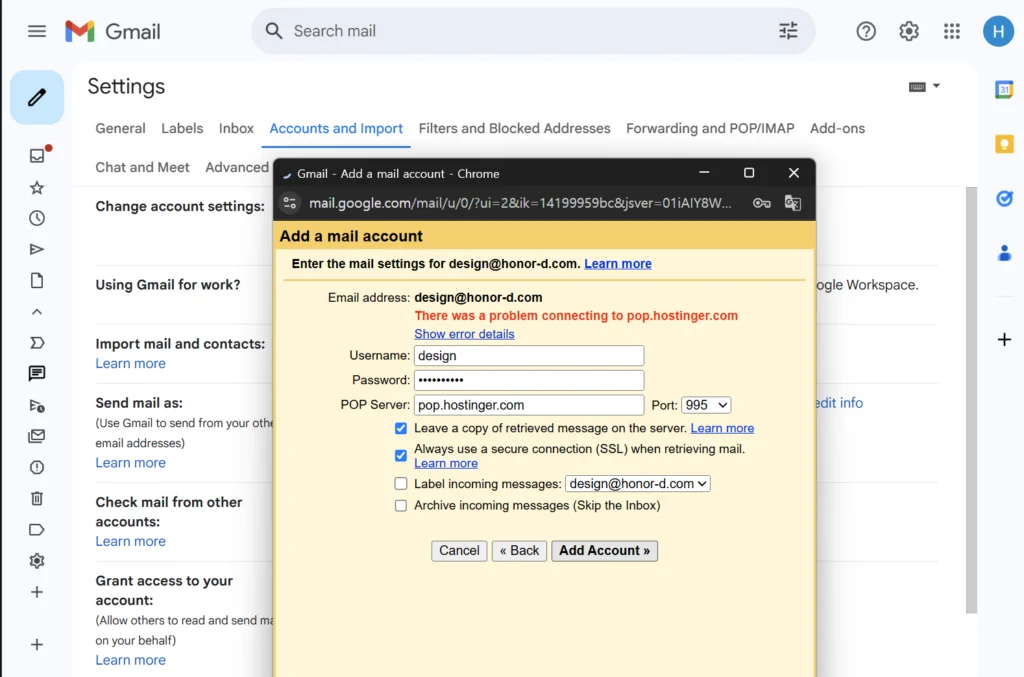Enable Label incoming messages checkbox

point(401,484)
